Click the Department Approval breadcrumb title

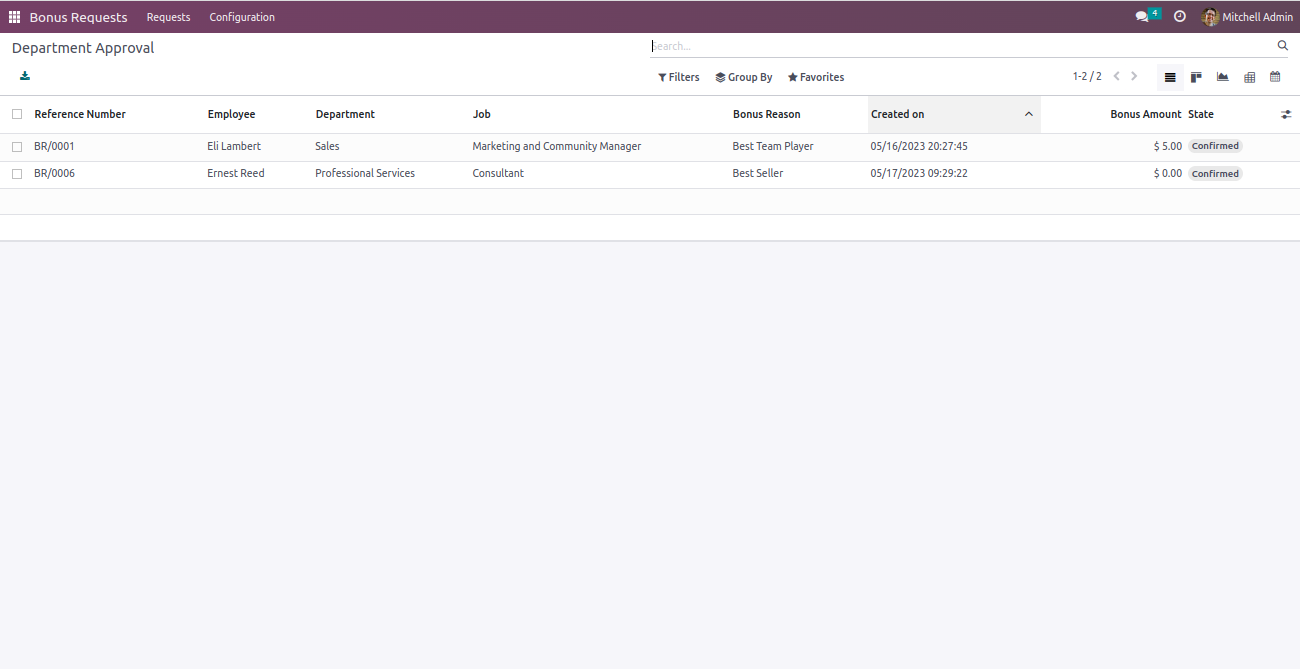click(83, 48)
